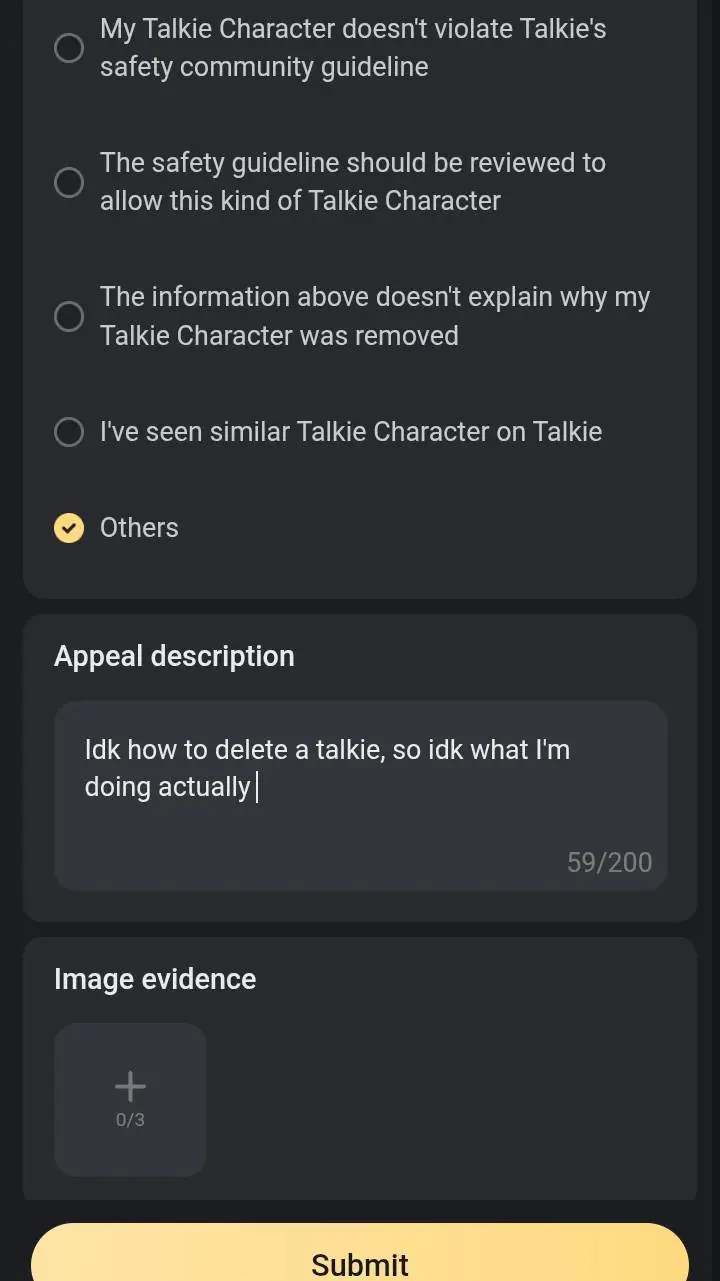
Task: Tap the 0/3 image count label
Action: [130, 1120]
